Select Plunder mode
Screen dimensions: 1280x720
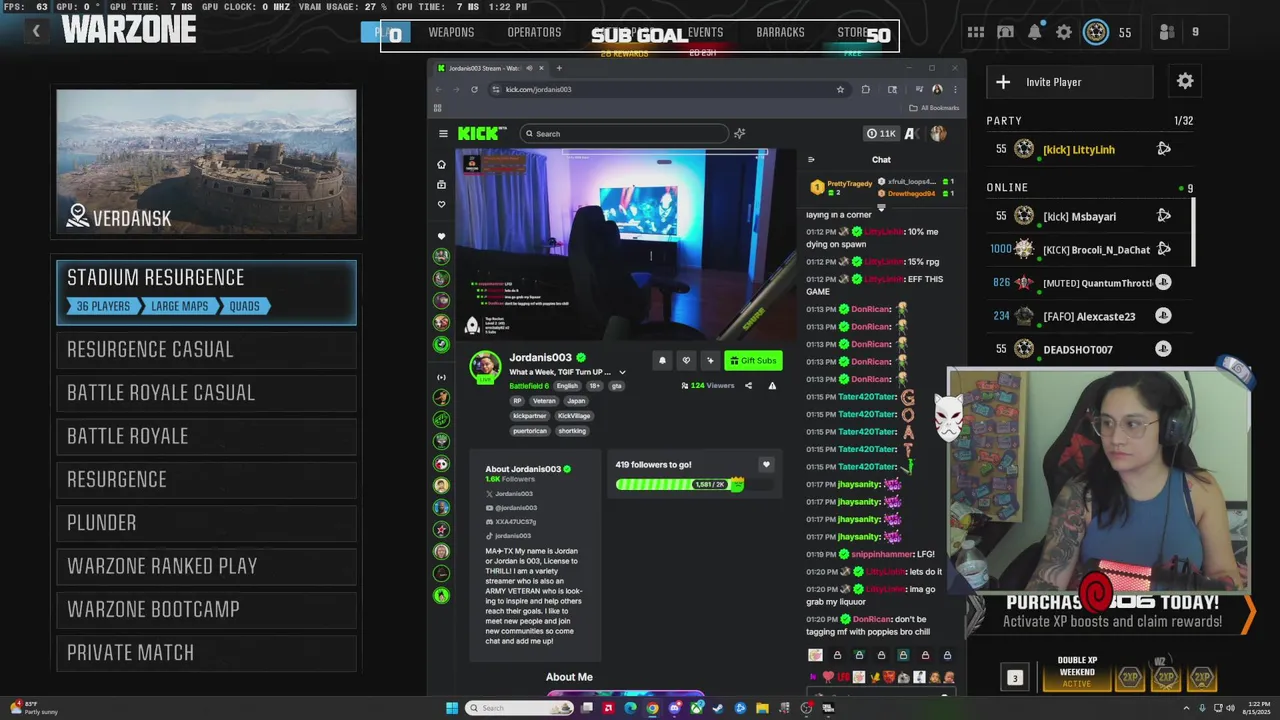click(206, 522)
